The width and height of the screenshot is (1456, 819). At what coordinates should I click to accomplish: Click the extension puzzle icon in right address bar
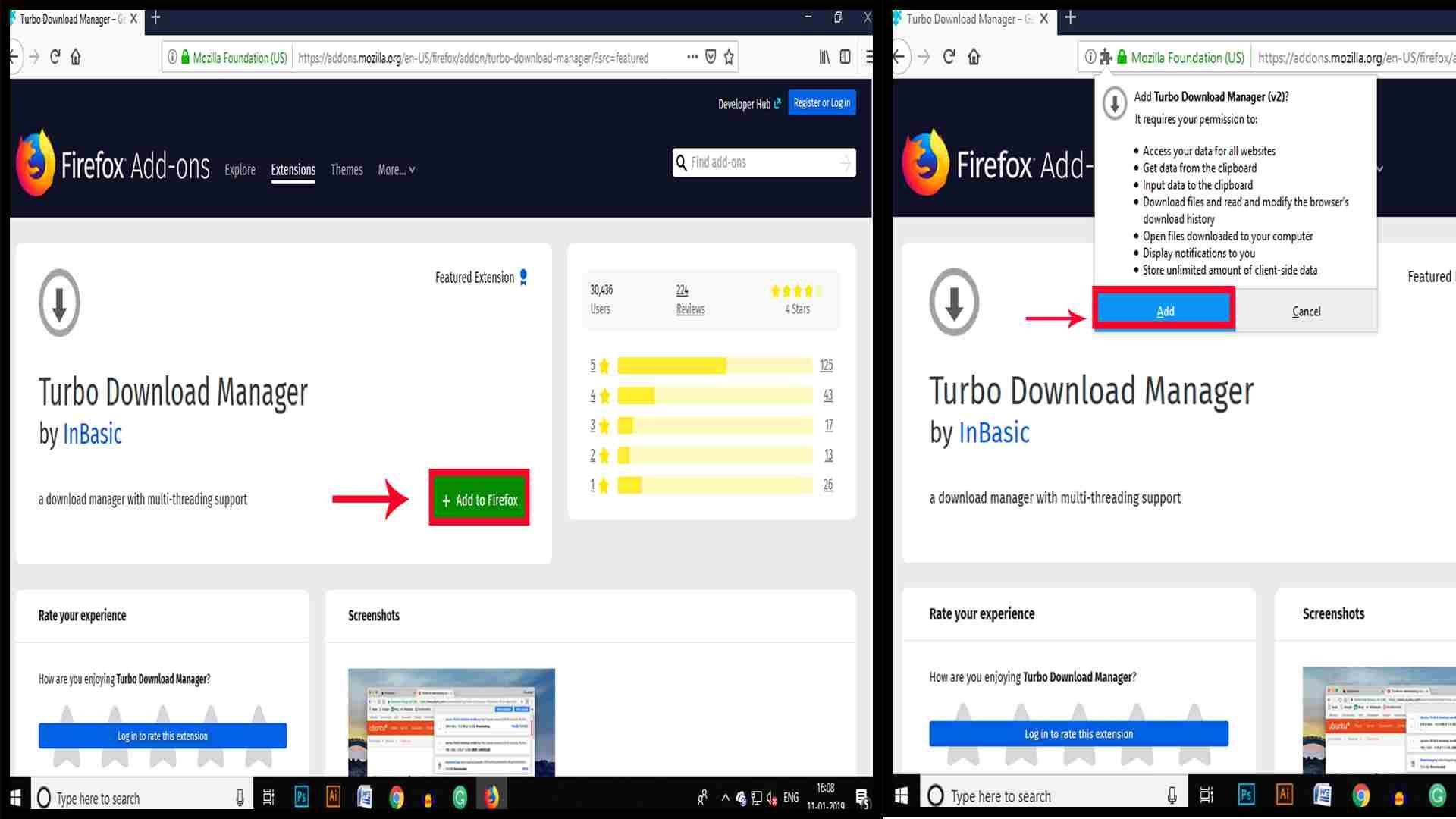[1106, 57]
